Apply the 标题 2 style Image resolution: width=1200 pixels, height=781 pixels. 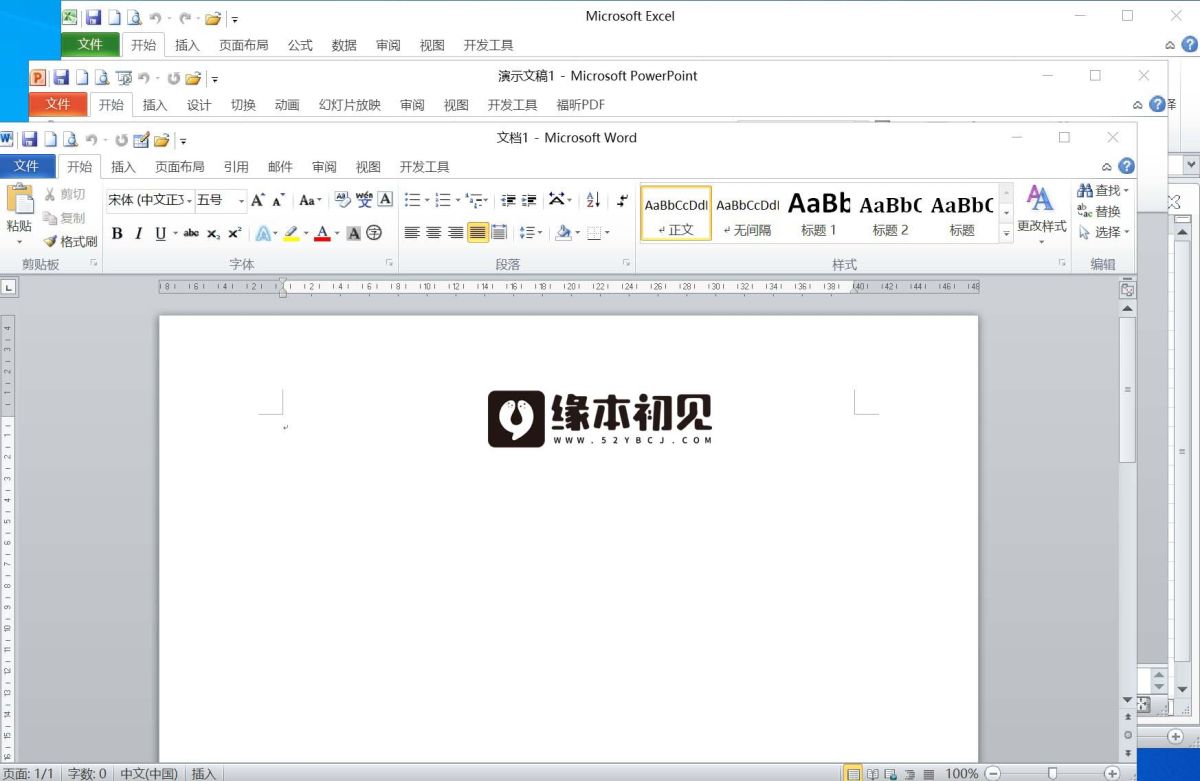pyautogui.click(x=890, y=214)
